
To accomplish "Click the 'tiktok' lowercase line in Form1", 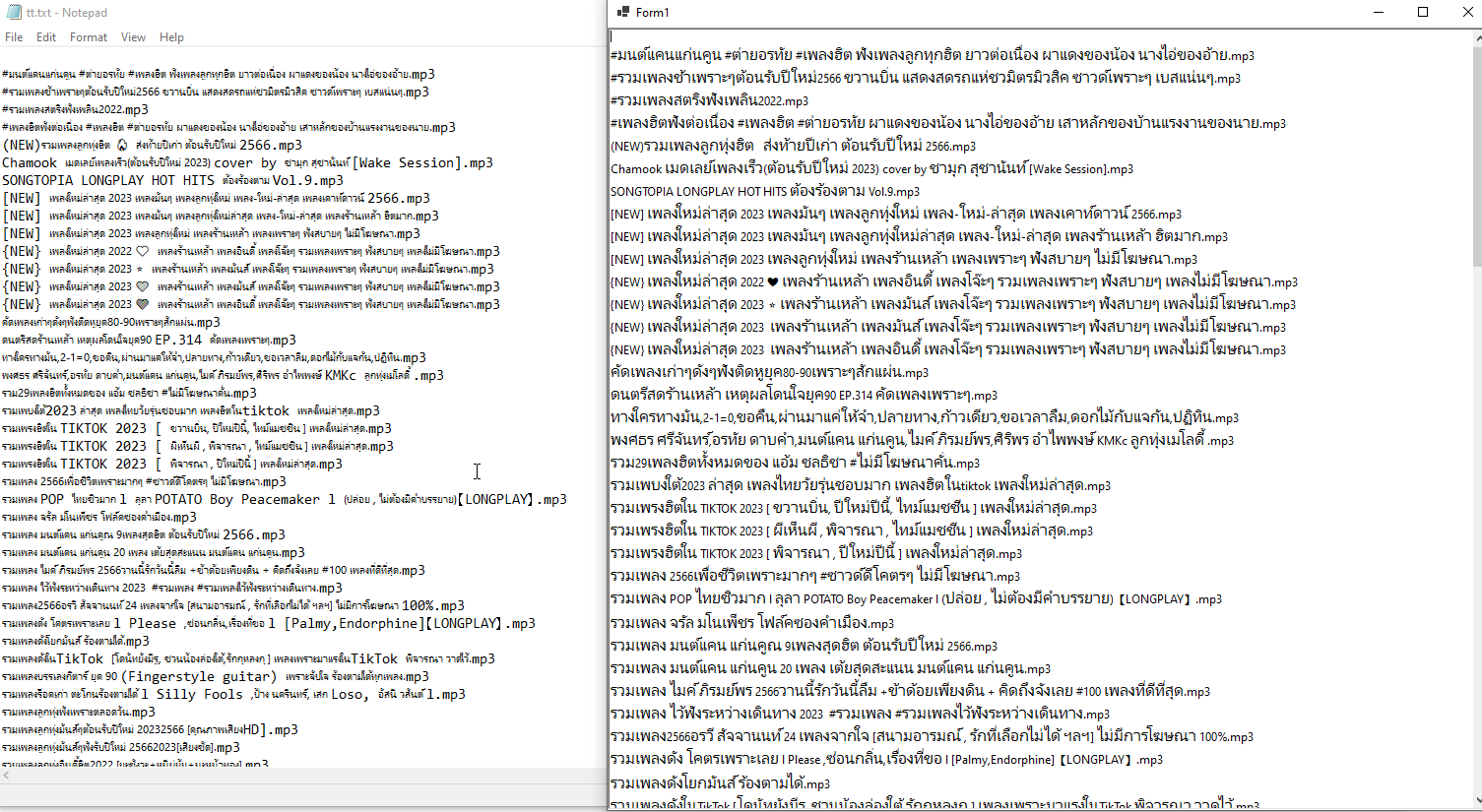I will tap(861, 485).
